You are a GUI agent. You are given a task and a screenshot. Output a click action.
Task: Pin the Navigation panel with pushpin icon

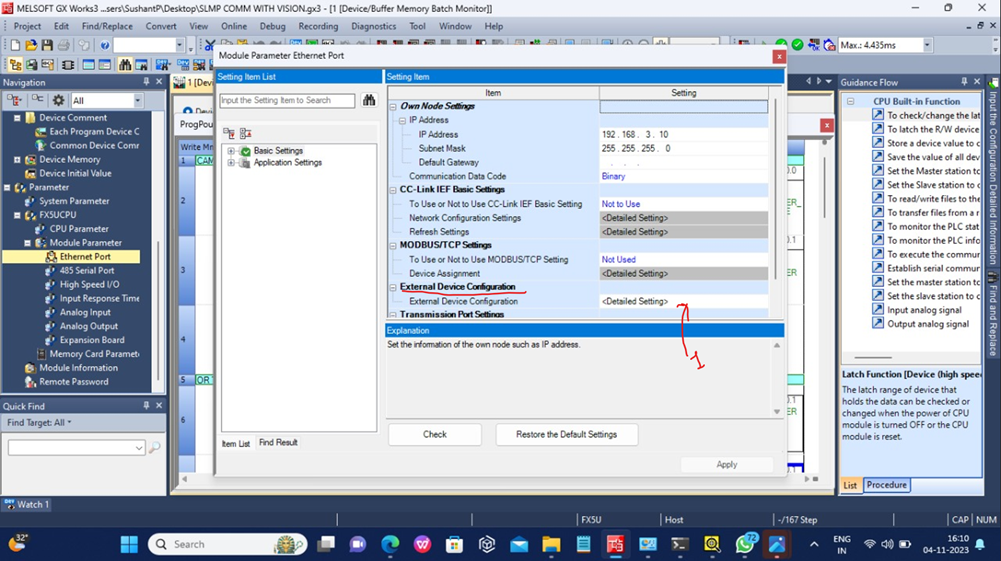146,82
